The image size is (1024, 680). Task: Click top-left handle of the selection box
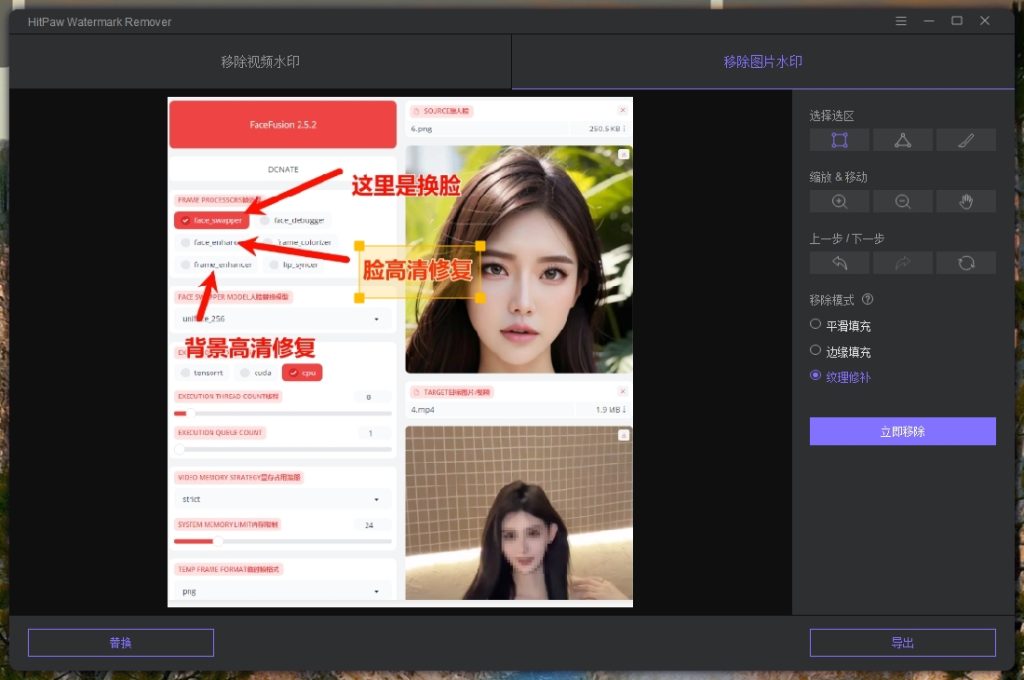(x=359, y=246)
